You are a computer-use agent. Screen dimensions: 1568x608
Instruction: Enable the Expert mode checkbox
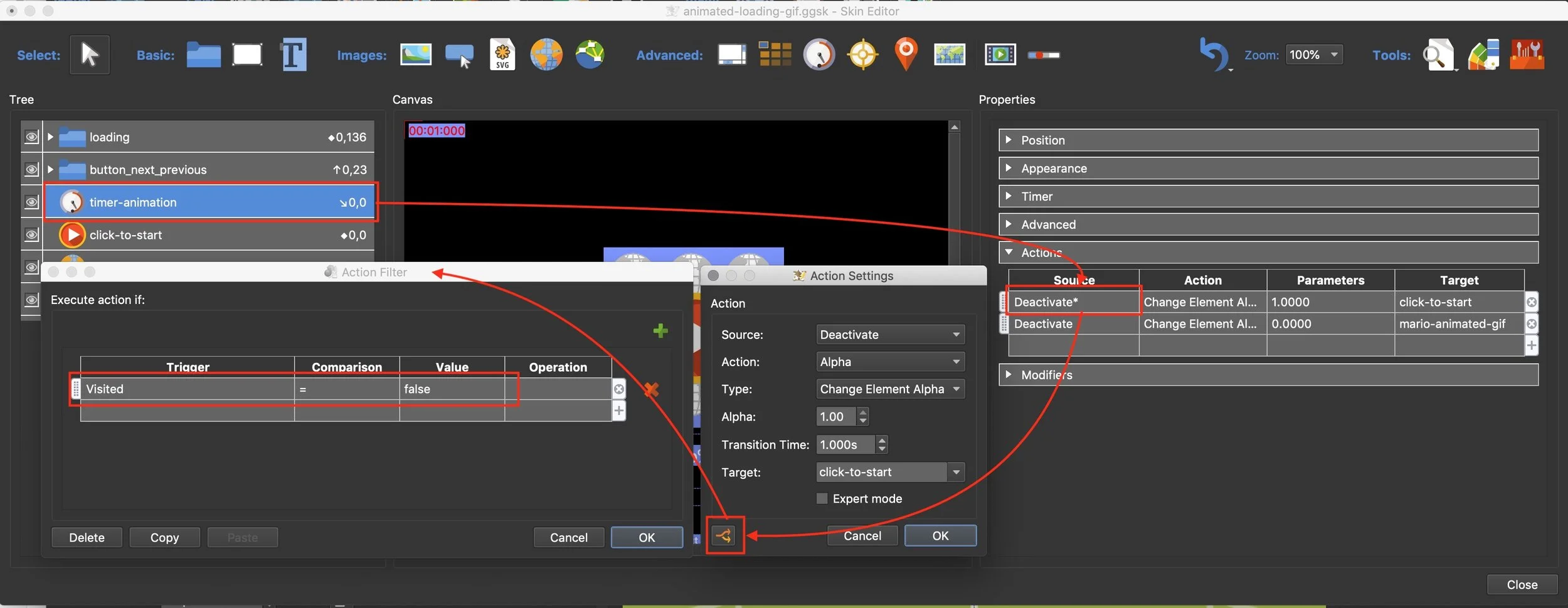(x=822, y=498)
